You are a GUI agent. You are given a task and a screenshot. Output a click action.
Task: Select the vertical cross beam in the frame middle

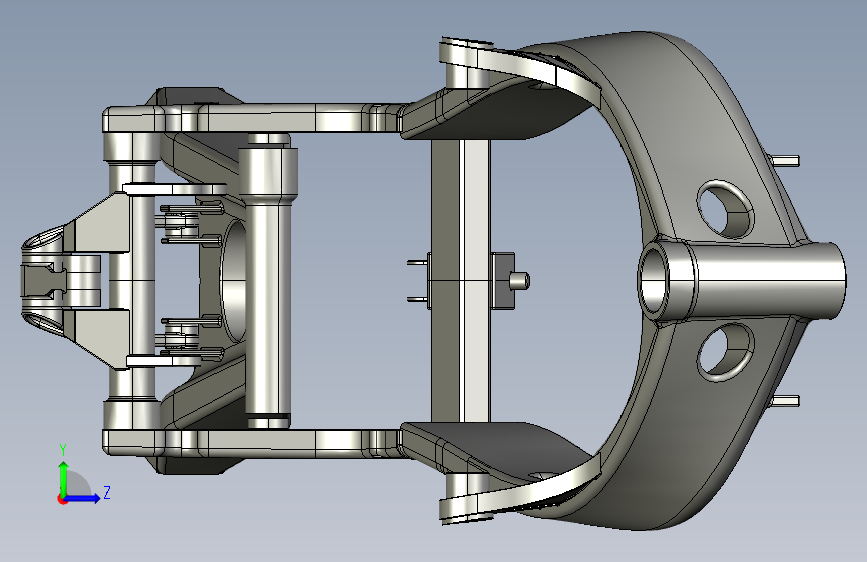point(461,280)
